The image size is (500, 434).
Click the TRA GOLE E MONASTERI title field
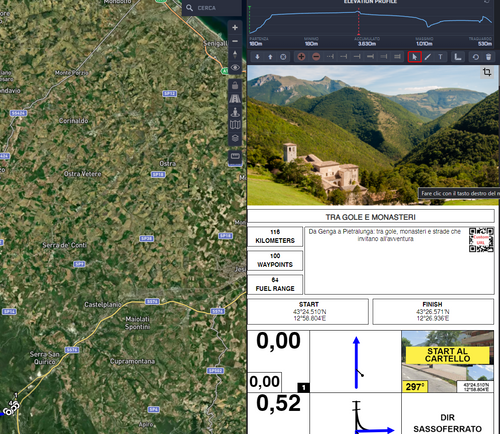tap(371, 217)
